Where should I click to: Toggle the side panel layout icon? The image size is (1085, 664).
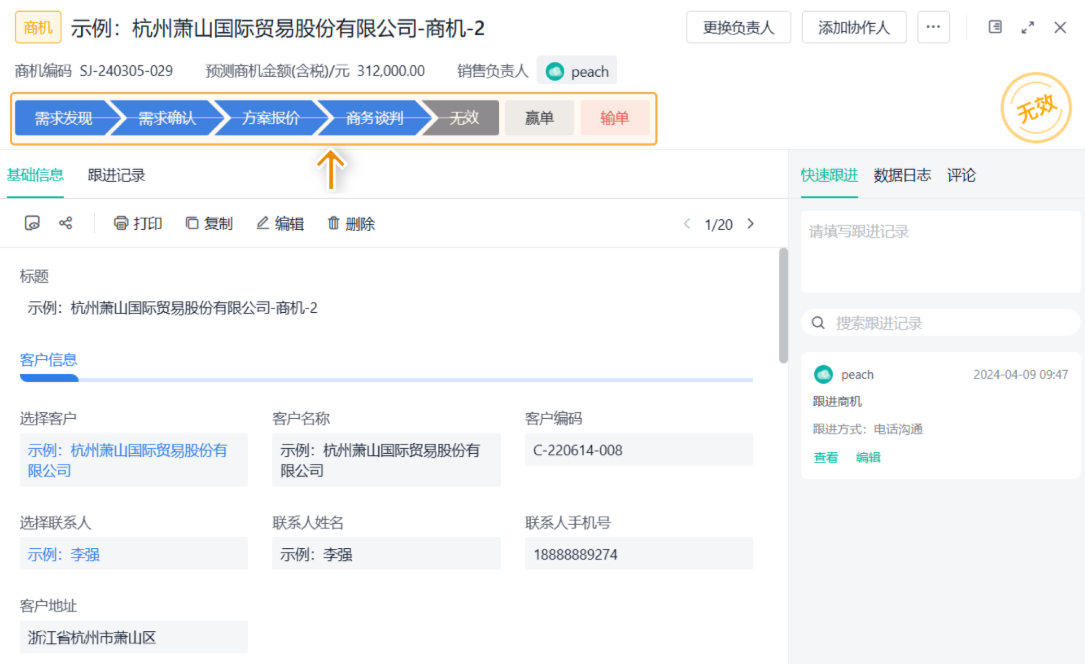tap(995, 27)
